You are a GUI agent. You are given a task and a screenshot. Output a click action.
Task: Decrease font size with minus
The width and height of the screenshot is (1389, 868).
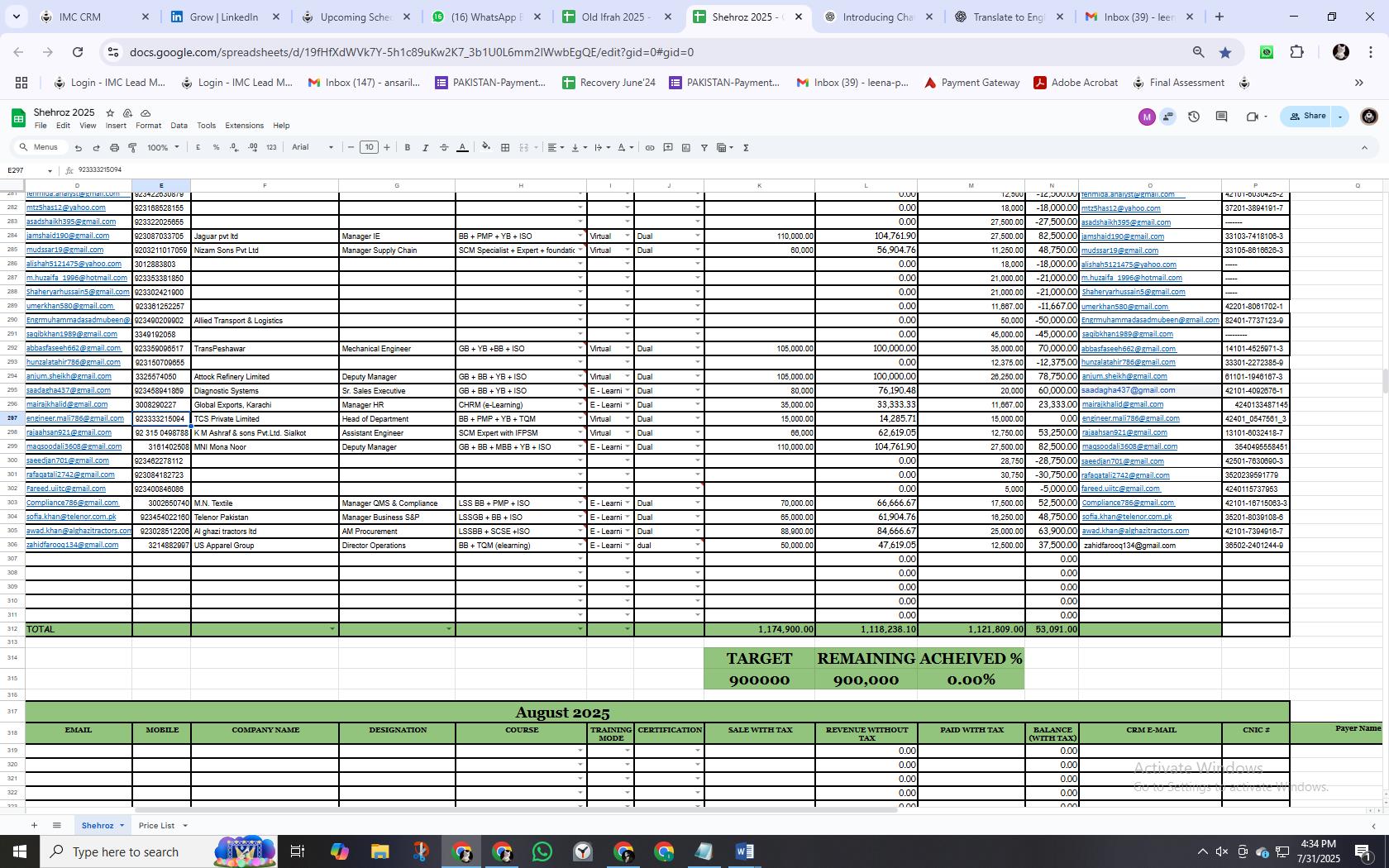click(x=351, y=148)
